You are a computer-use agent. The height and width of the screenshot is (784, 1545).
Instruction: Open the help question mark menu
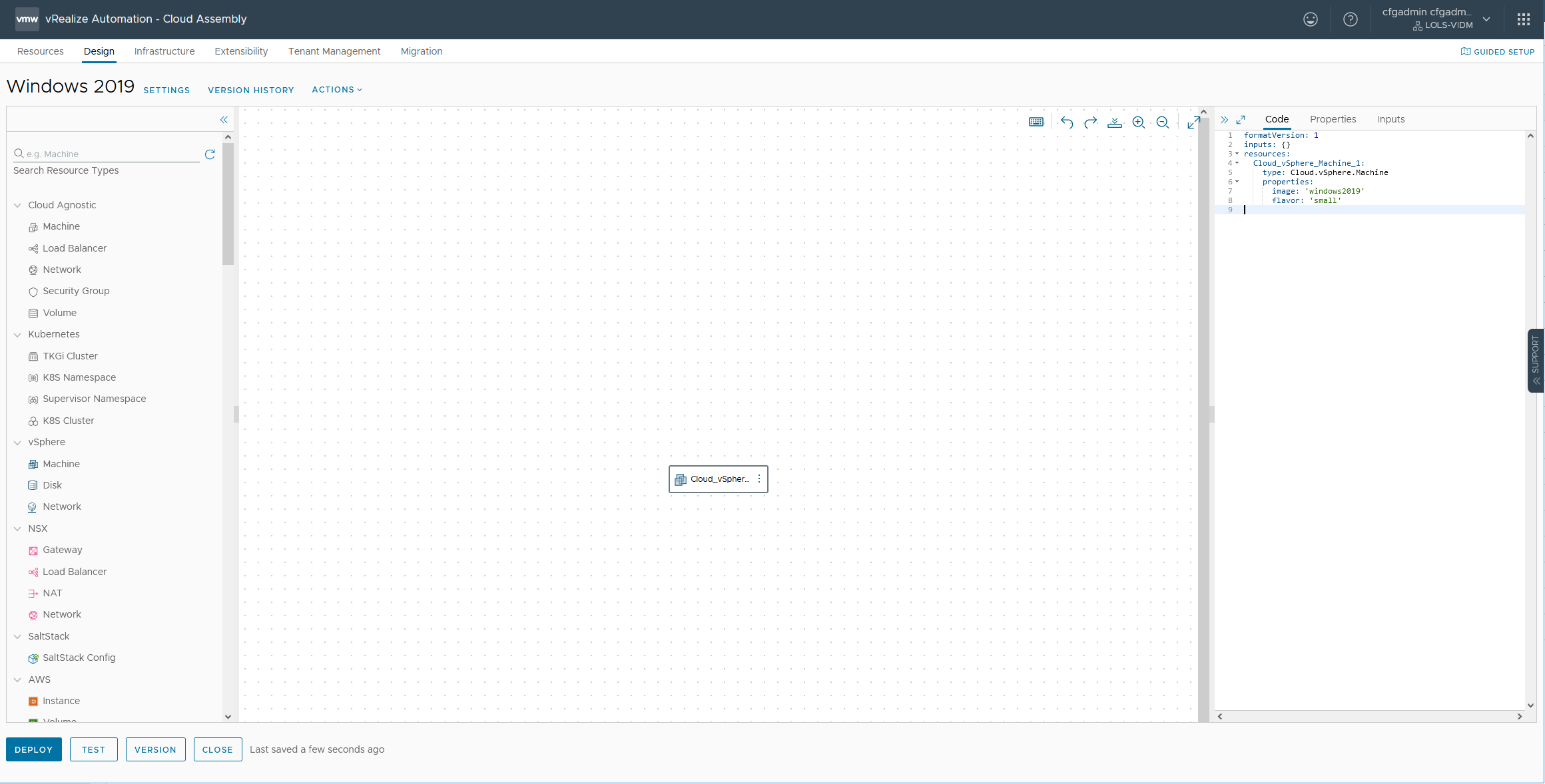tap(1351, 19)
